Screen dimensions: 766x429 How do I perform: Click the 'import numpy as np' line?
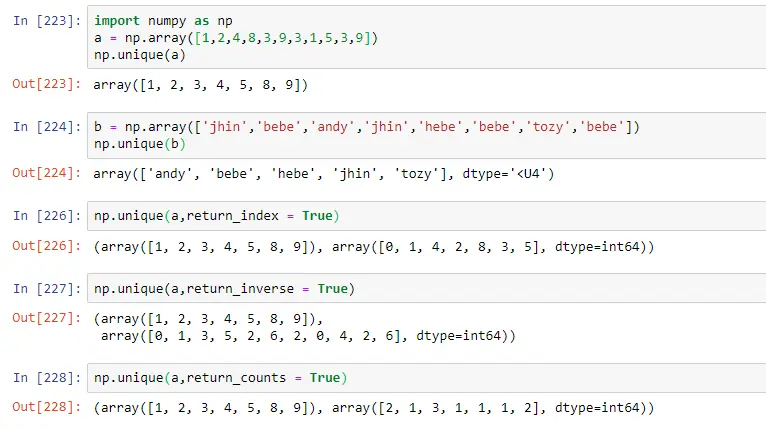[163, 21]
